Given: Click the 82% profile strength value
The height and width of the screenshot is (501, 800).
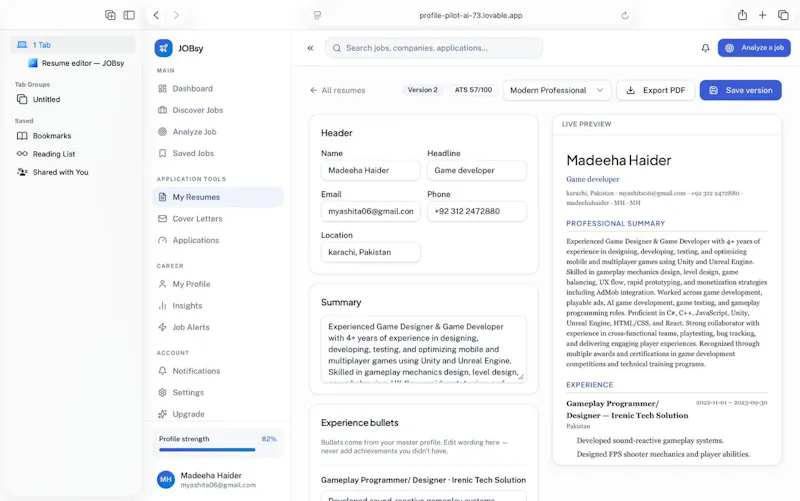Looking at the screenshot, I should (x=269, y=439).
